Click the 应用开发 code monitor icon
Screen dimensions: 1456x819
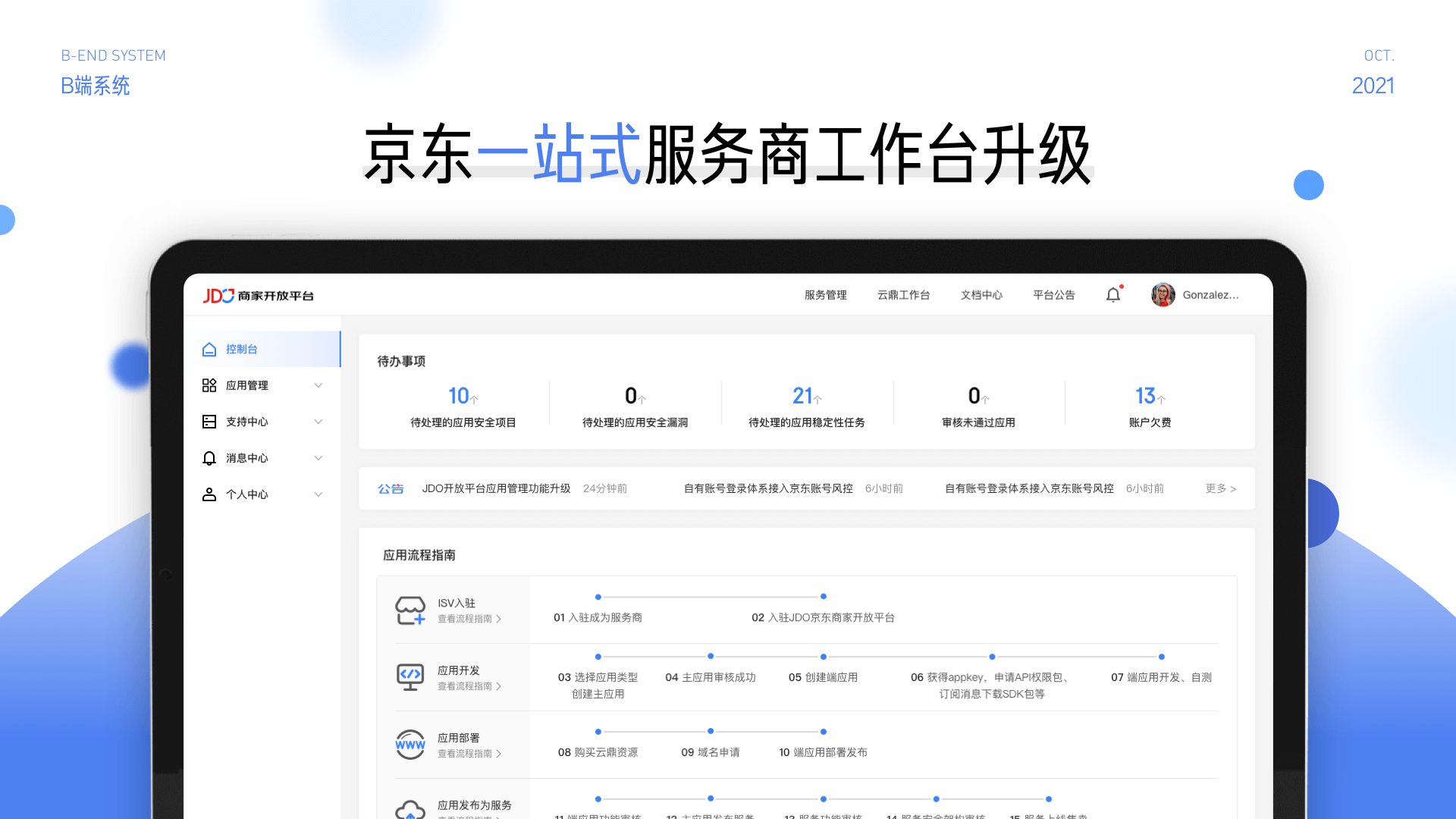click(x=410, y=677)
